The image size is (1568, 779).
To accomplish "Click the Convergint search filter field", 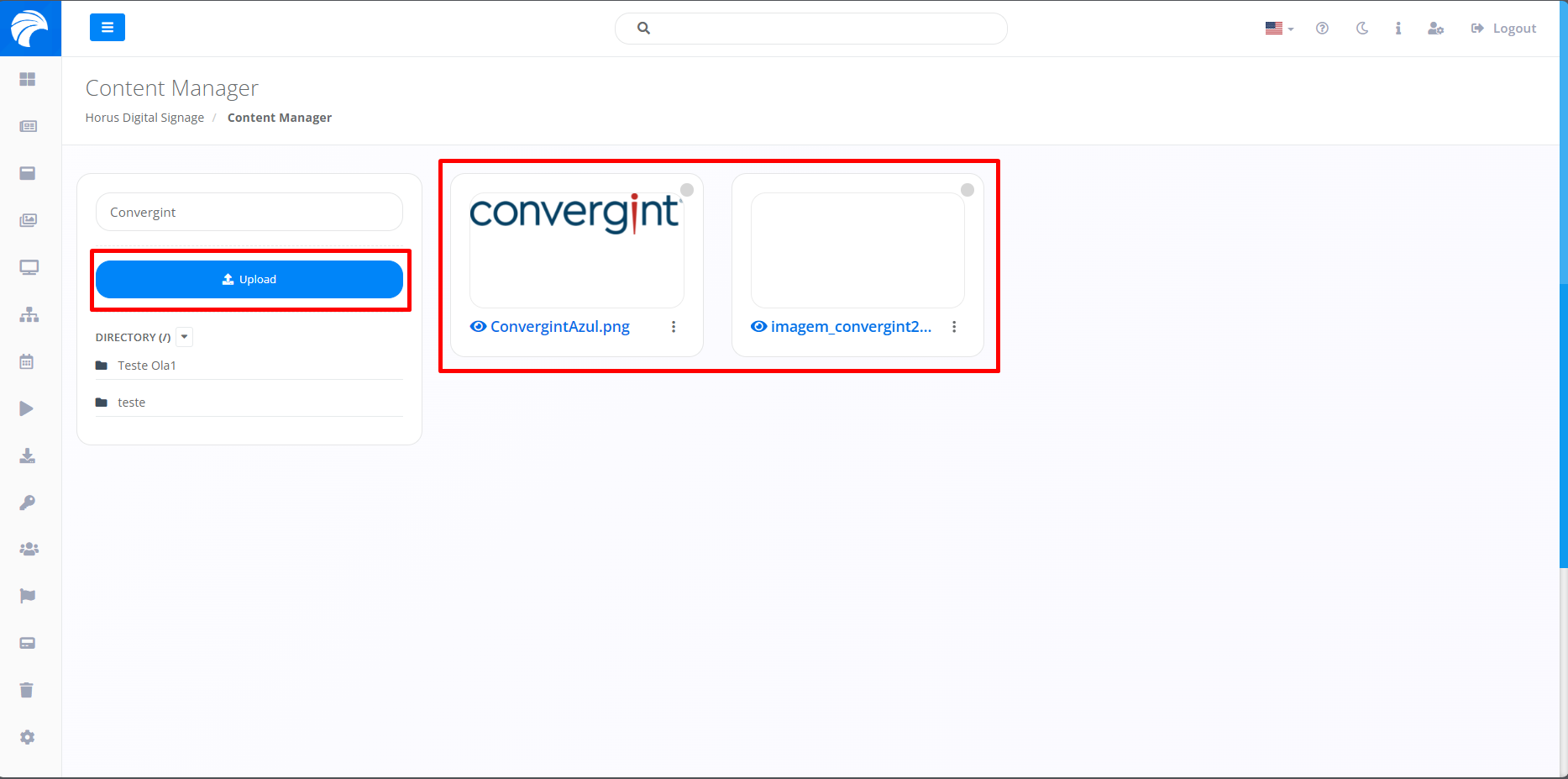I will click(x=249, y=212).
